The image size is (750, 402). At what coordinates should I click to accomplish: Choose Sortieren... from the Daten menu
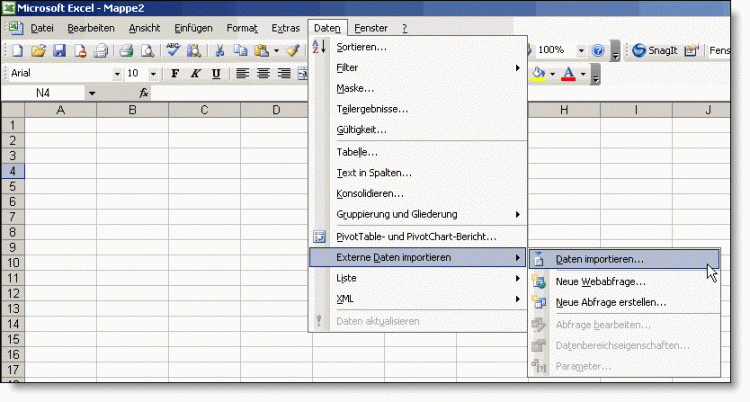(362, 47)
